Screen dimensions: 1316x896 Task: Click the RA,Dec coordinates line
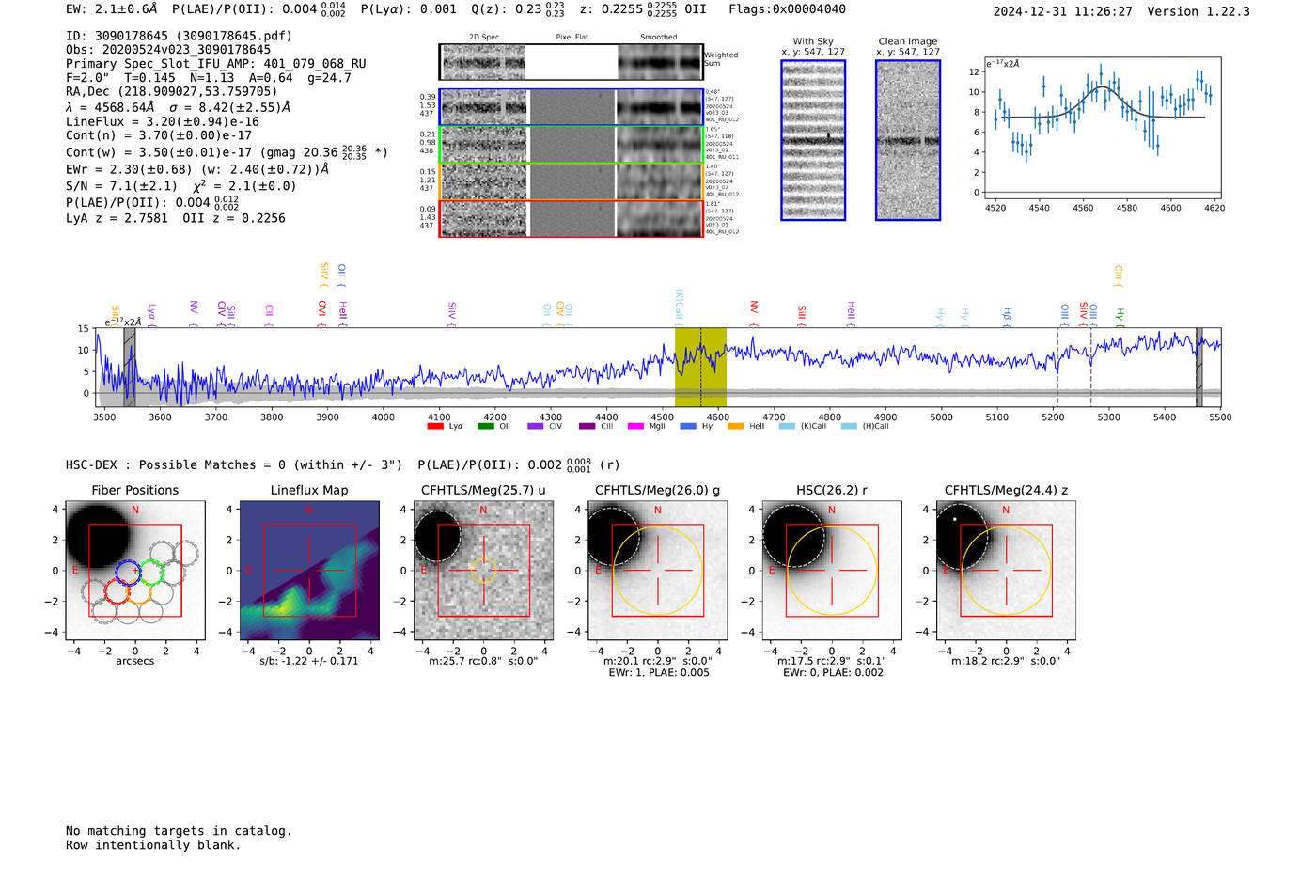172,92
